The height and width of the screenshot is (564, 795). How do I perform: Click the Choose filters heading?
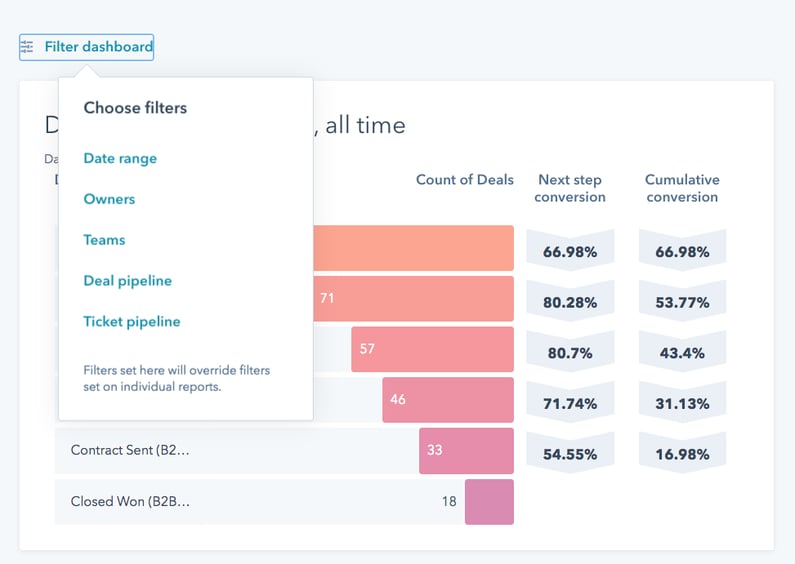pos(135,108)
